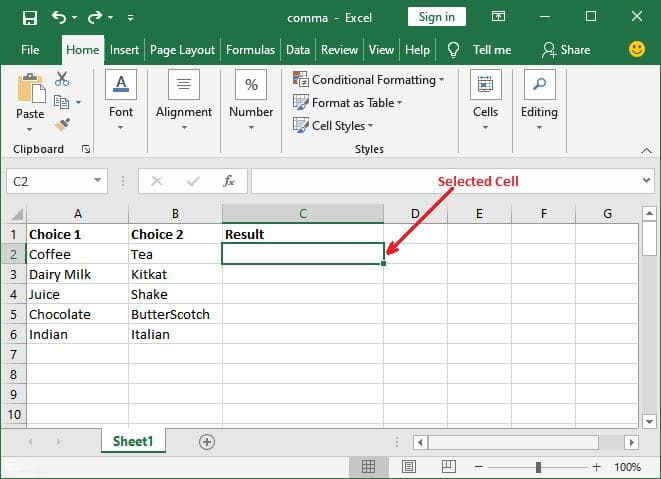Open the File menu

click(x=30, y=50)
